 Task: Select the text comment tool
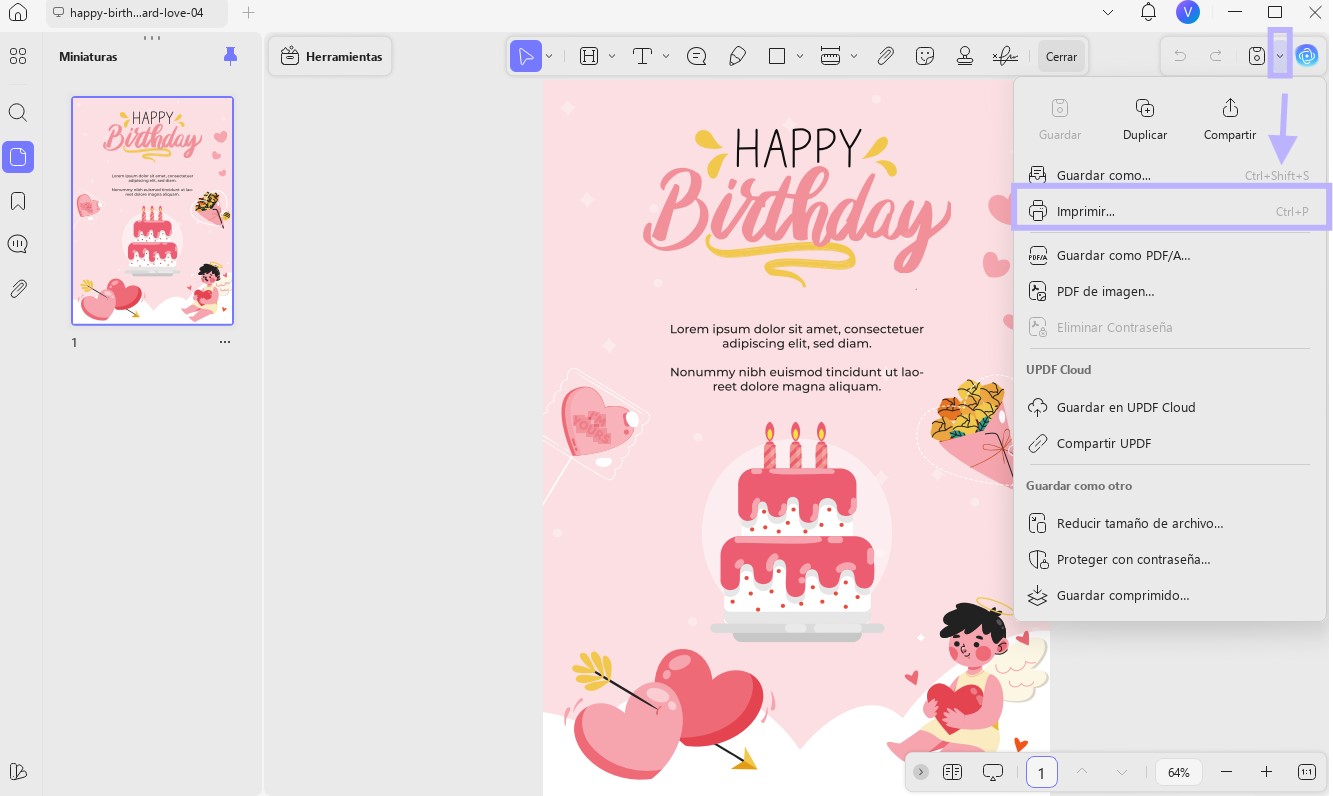click(643, 57)
